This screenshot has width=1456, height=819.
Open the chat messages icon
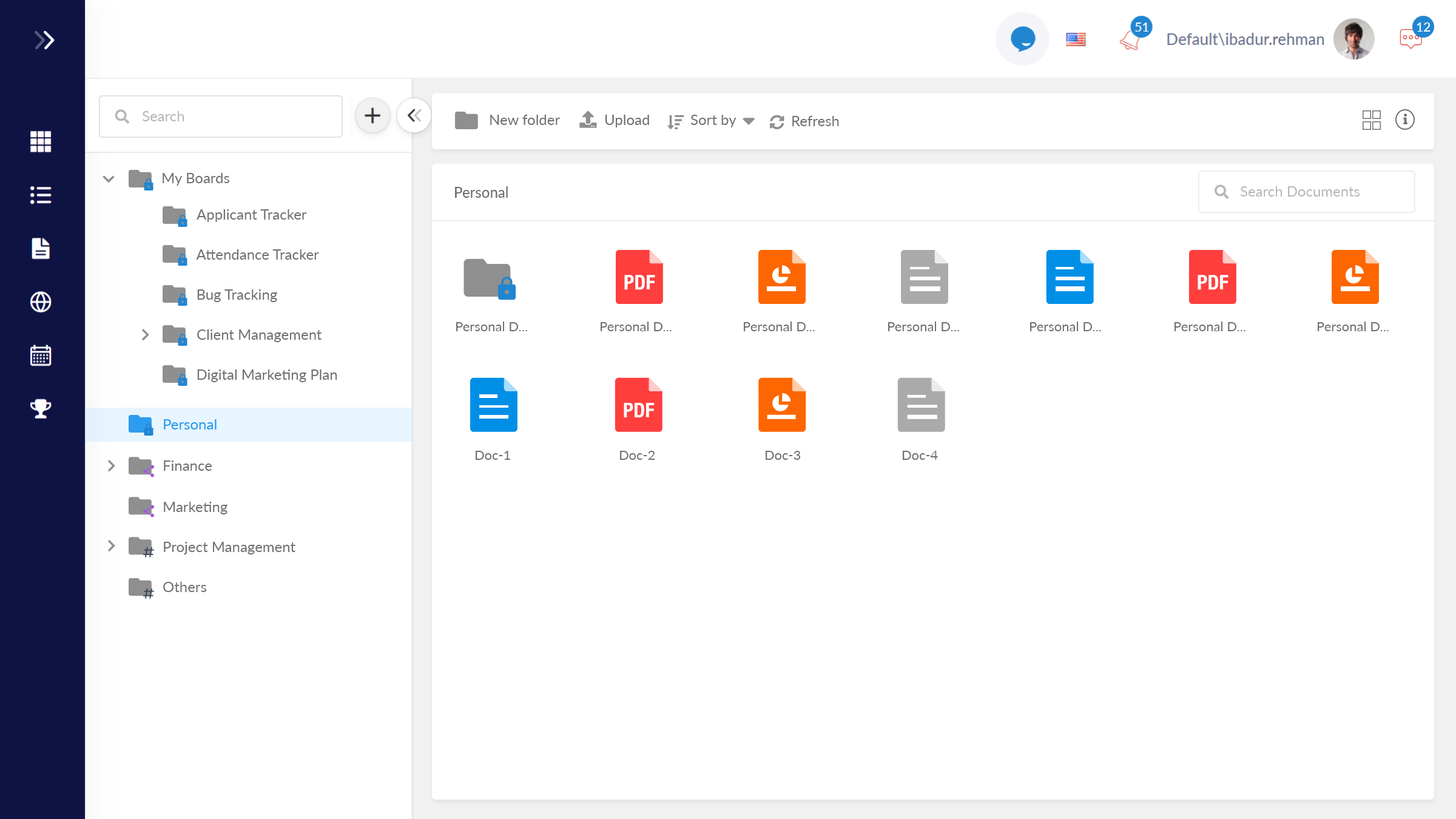point(1410,39)
